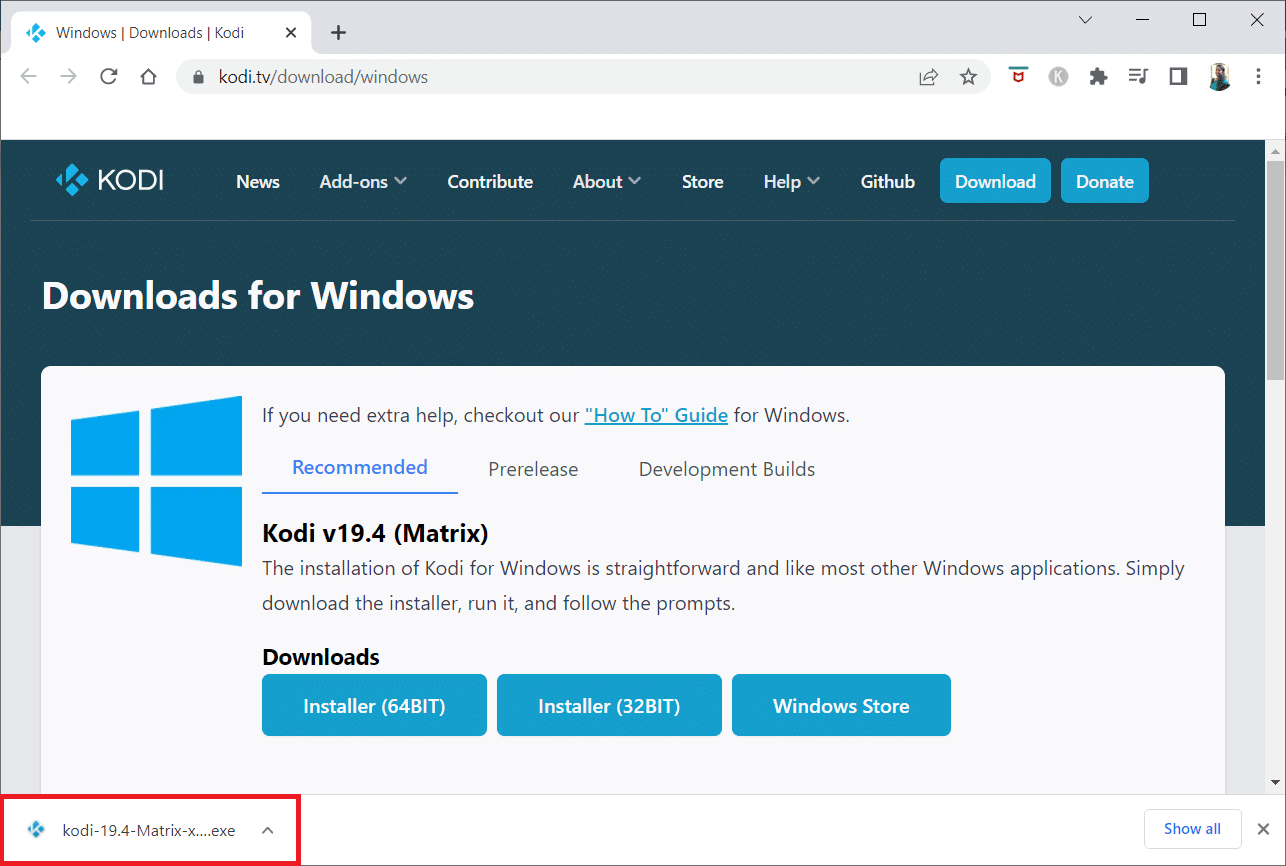Image resolution: width=1286 pixels, height=866 pixels.
Task: Bookmark this page with the star icon
Action: pos(968,77)
